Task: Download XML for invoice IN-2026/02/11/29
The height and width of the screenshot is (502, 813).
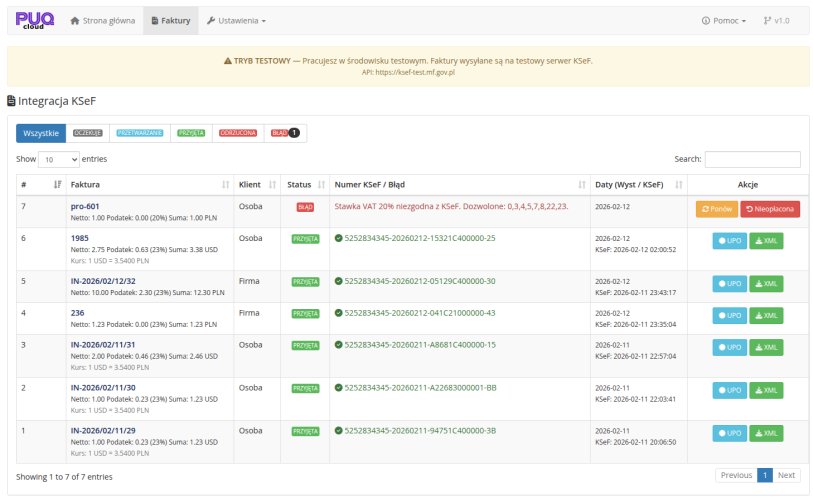Action: pyautogui.click(x=766, y=433)
